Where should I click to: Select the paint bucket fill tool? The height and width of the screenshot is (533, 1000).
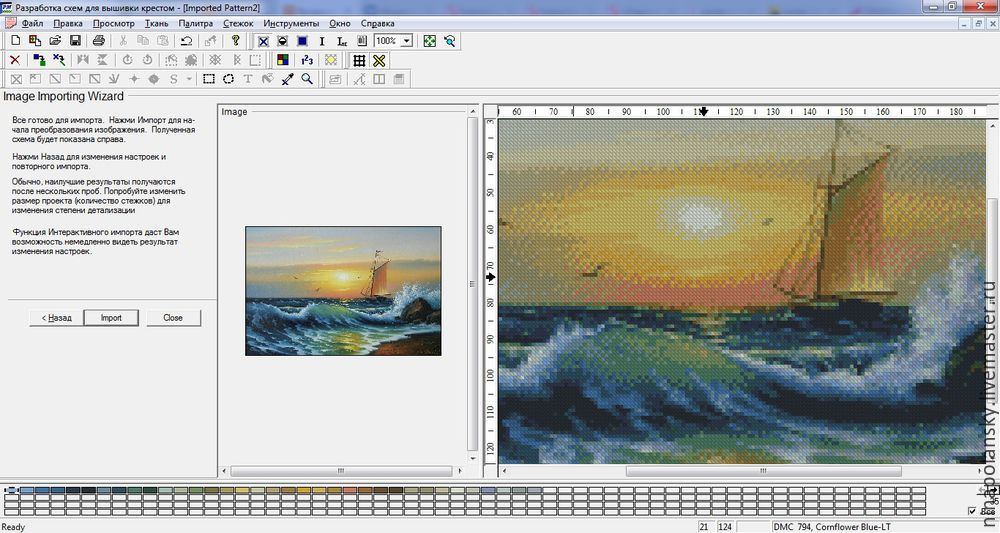pos(268,79)
